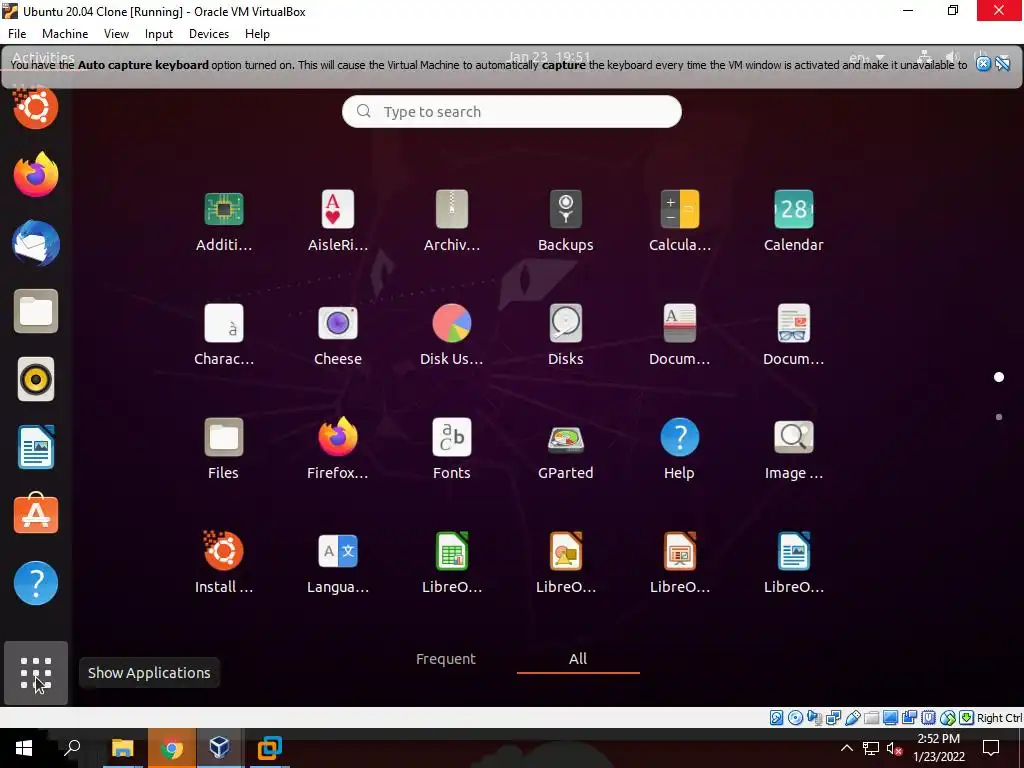Open the VirtualBox Help menu
The width and height of the screenshot is (1024, 768).
click(257, 34)
